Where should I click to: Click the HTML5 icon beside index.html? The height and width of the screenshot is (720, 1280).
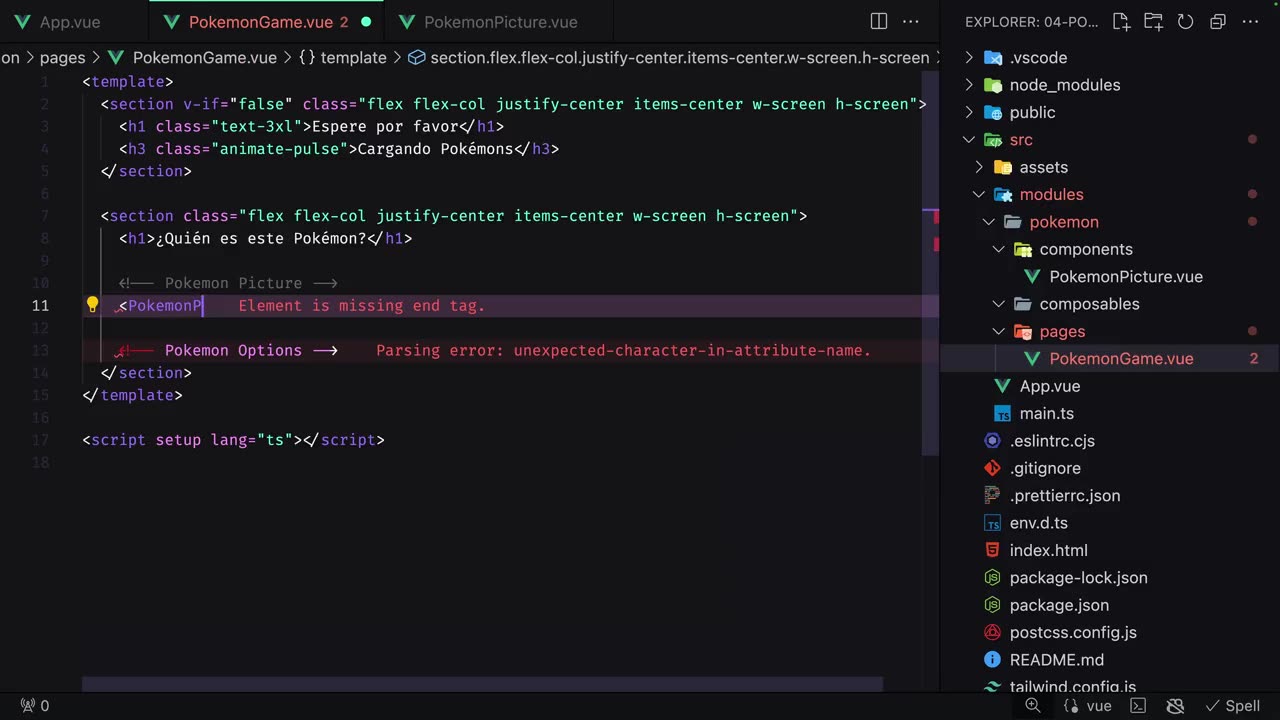pos(992,550)
